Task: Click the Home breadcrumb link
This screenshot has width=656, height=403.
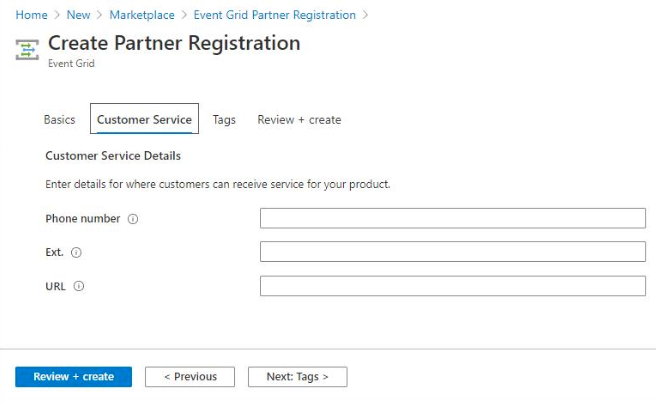Action: 32,15
